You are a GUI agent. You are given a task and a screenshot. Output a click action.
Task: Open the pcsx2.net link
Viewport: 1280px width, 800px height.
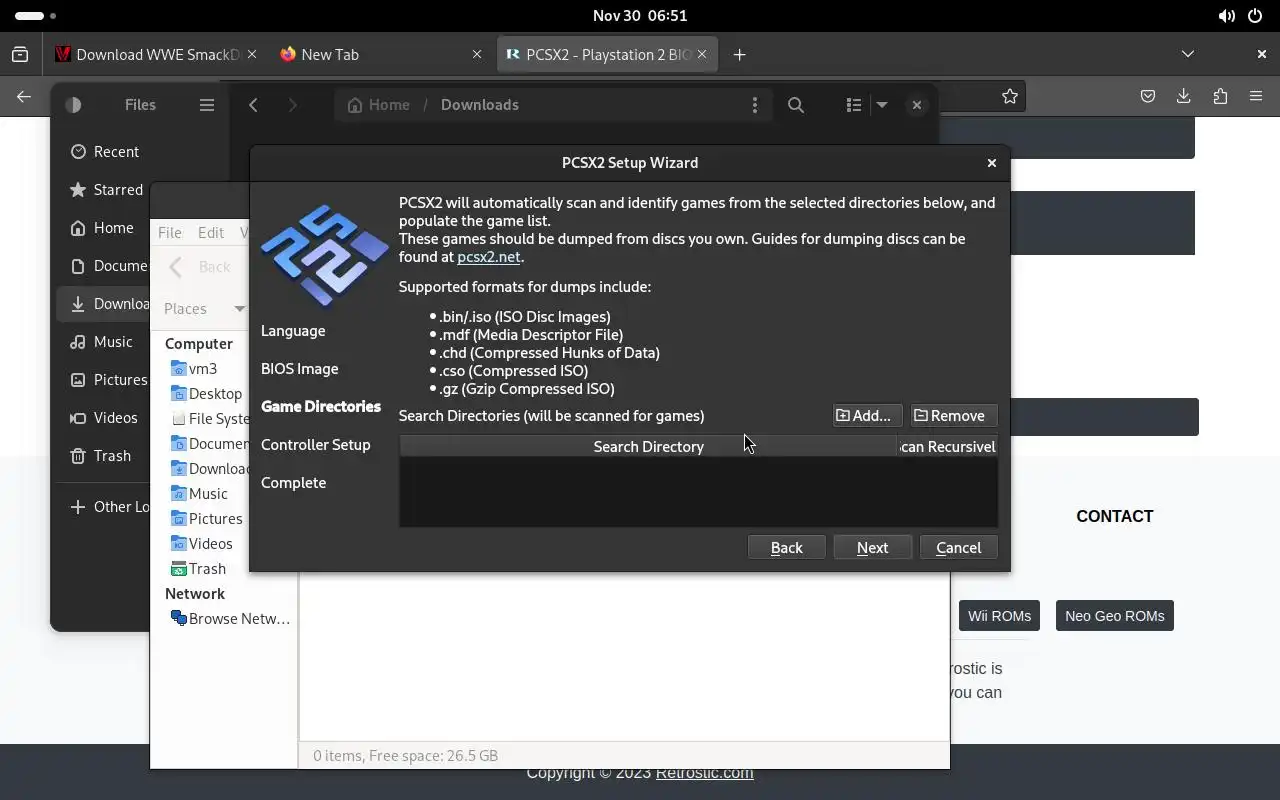point(489,256)
